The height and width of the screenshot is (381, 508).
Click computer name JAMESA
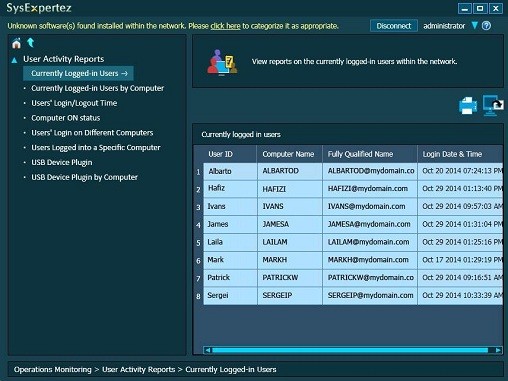(x=290, y=224)
